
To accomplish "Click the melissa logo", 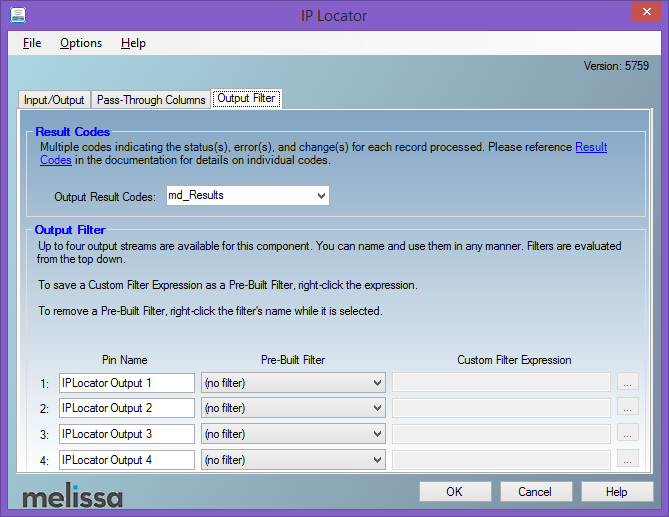I will tap(72, 496).
